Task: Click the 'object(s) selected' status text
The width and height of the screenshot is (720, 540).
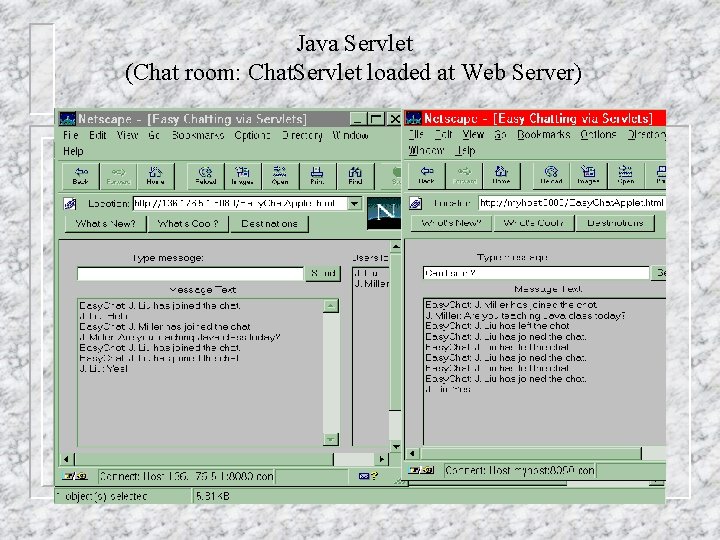Action: [105, 496]
